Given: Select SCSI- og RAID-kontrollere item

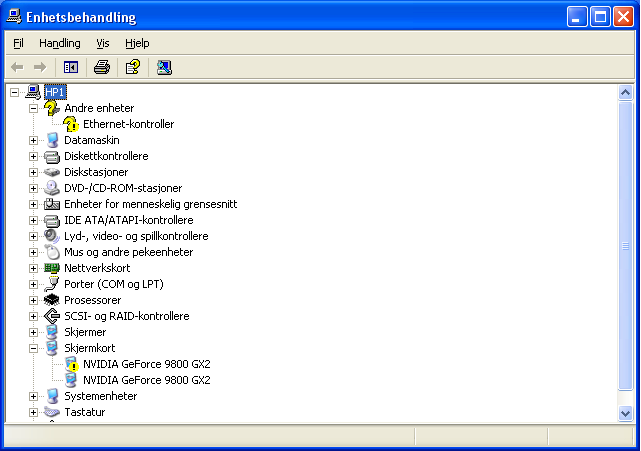Looking at the screenshot, I should point(126,316).
